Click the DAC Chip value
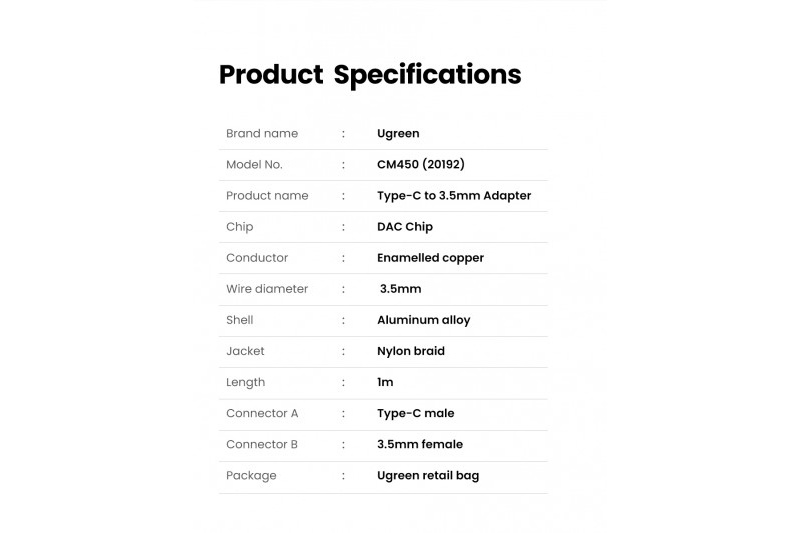The width and height of the screenshot is (800, 533). 405,226
